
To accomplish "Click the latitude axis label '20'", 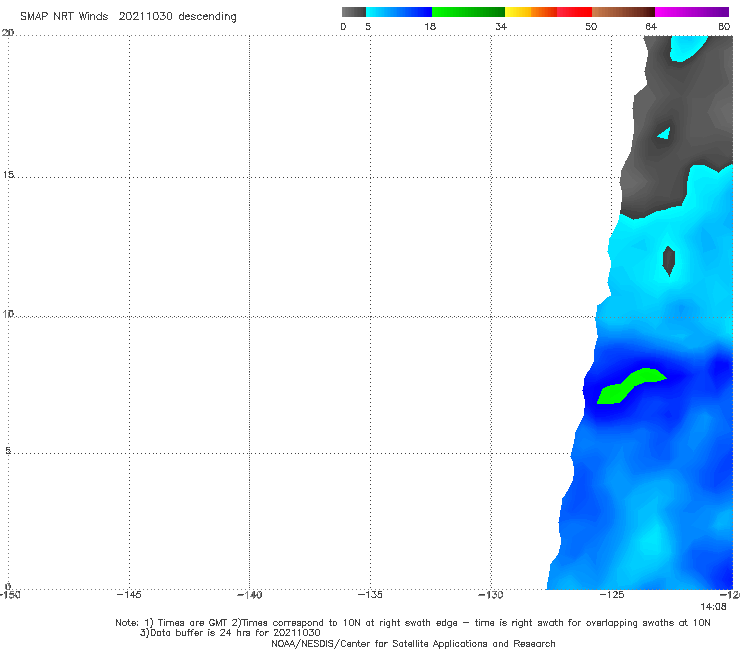I will tap(8, 32).
